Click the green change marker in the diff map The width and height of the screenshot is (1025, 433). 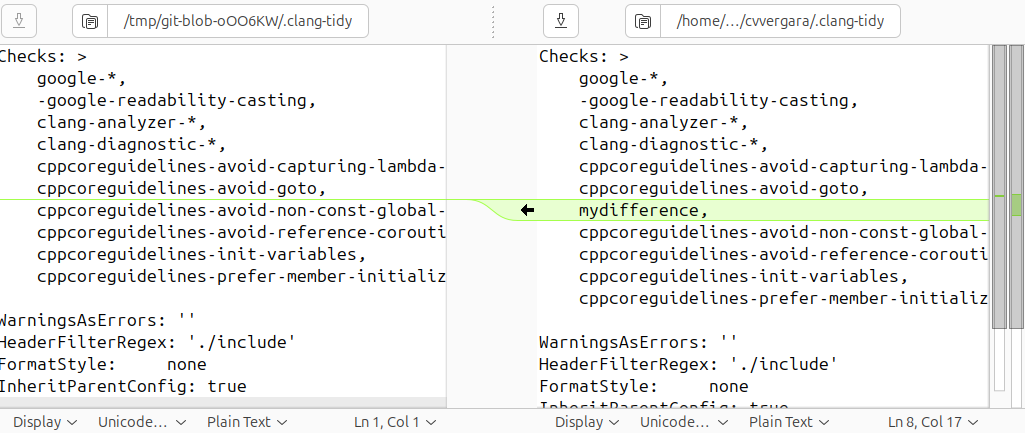pyautogui.click(x=1016, y=204)
